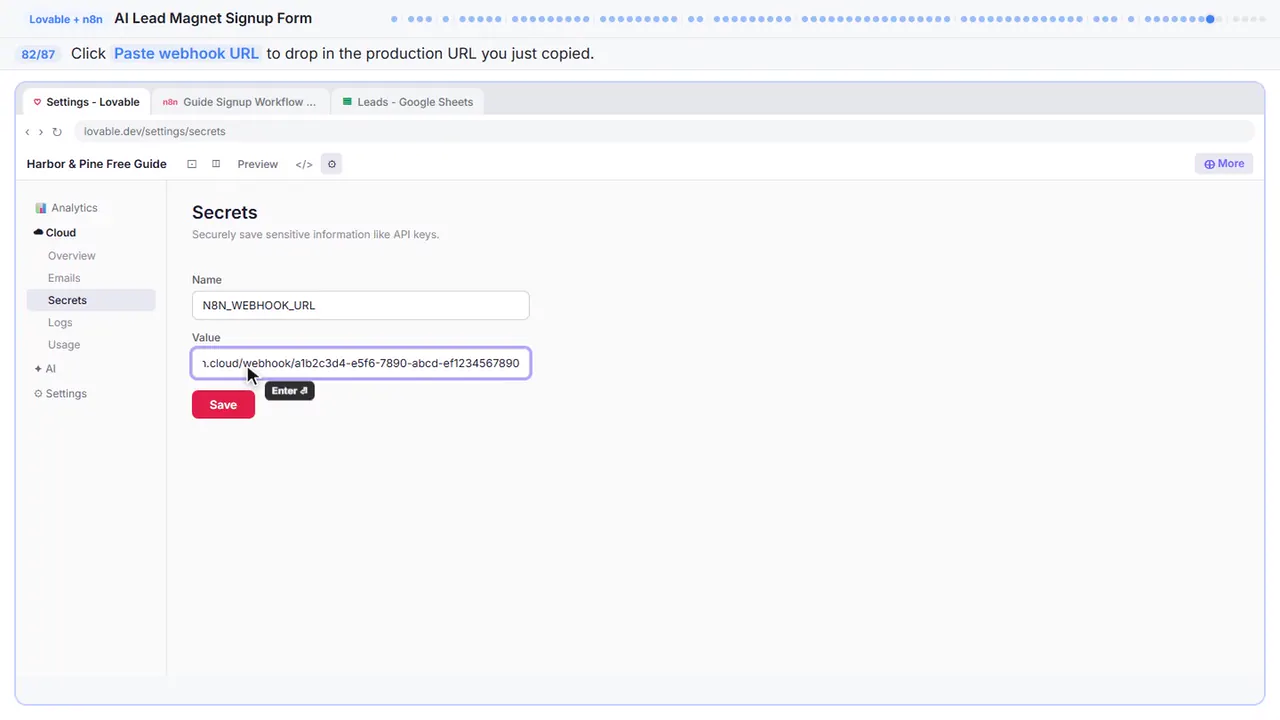Click the browser forward arrow
This screenshot has width=1280, height=720.
point(41,132)
